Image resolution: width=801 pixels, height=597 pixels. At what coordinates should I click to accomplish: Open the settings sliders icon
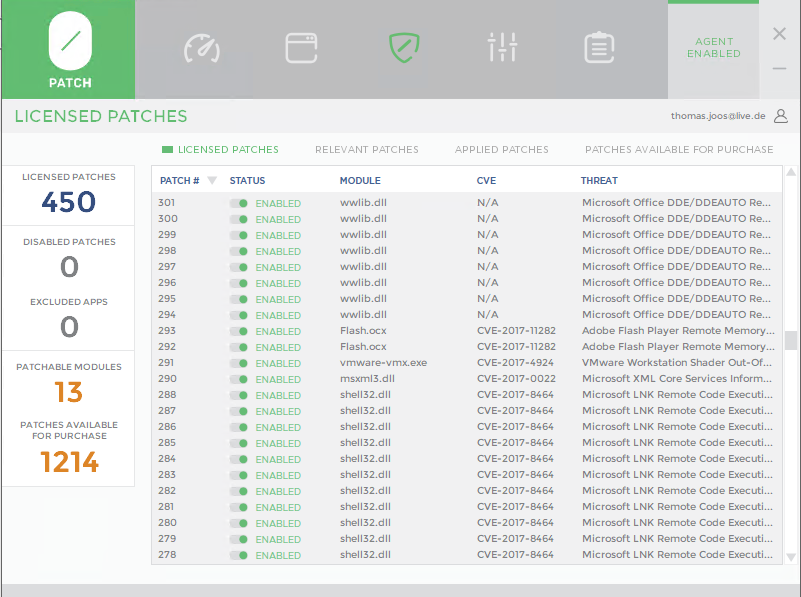coord(502,47)
